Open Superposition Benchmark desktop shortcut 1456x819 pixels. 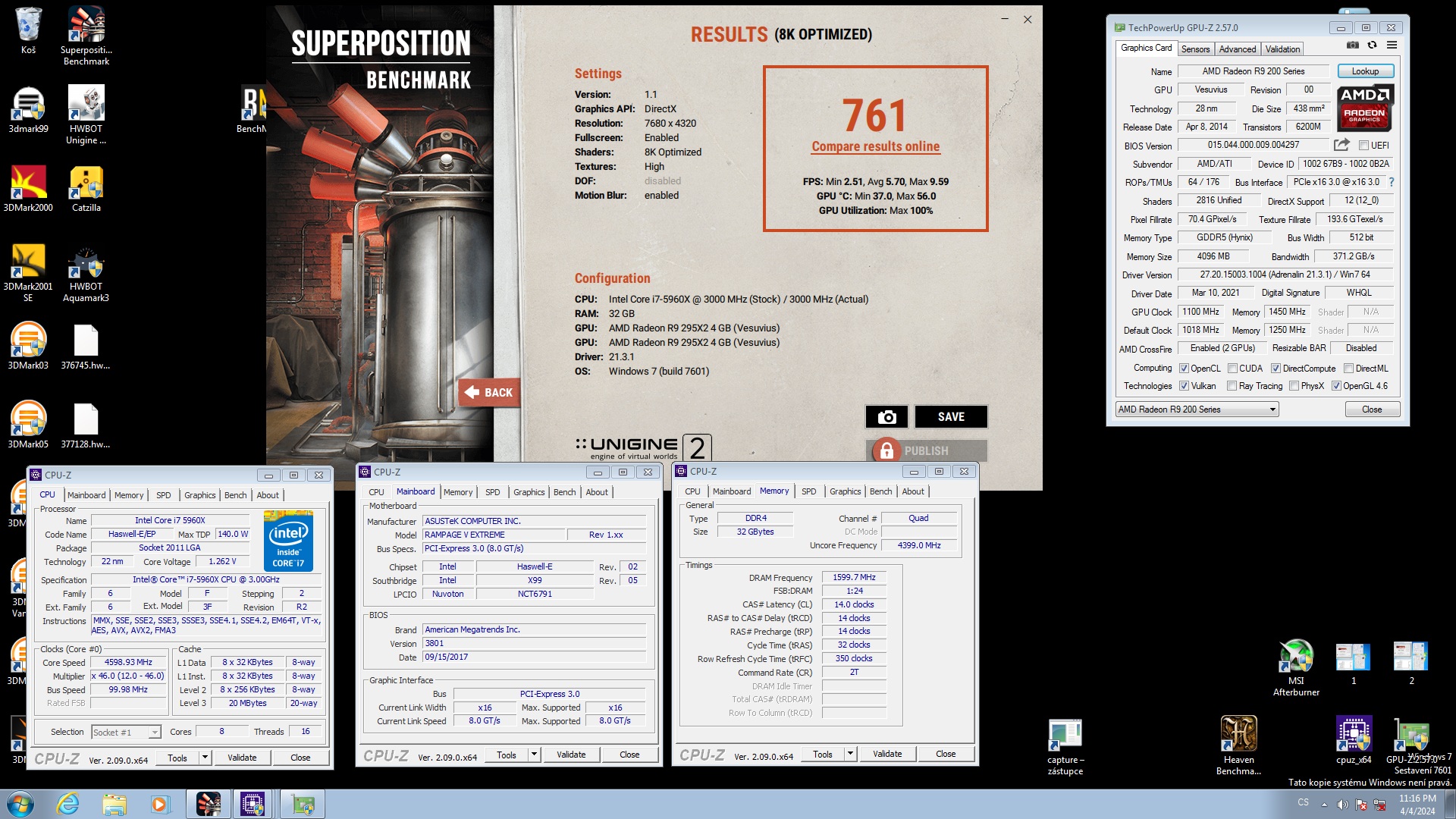pyautogui.click(x=86, y=34)
